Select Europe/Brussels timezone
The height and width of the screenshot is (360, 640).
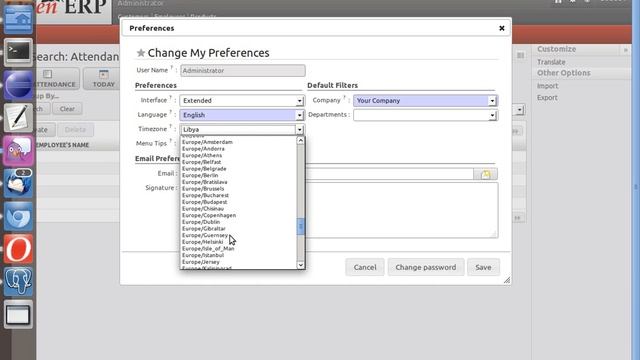point(203,189)
